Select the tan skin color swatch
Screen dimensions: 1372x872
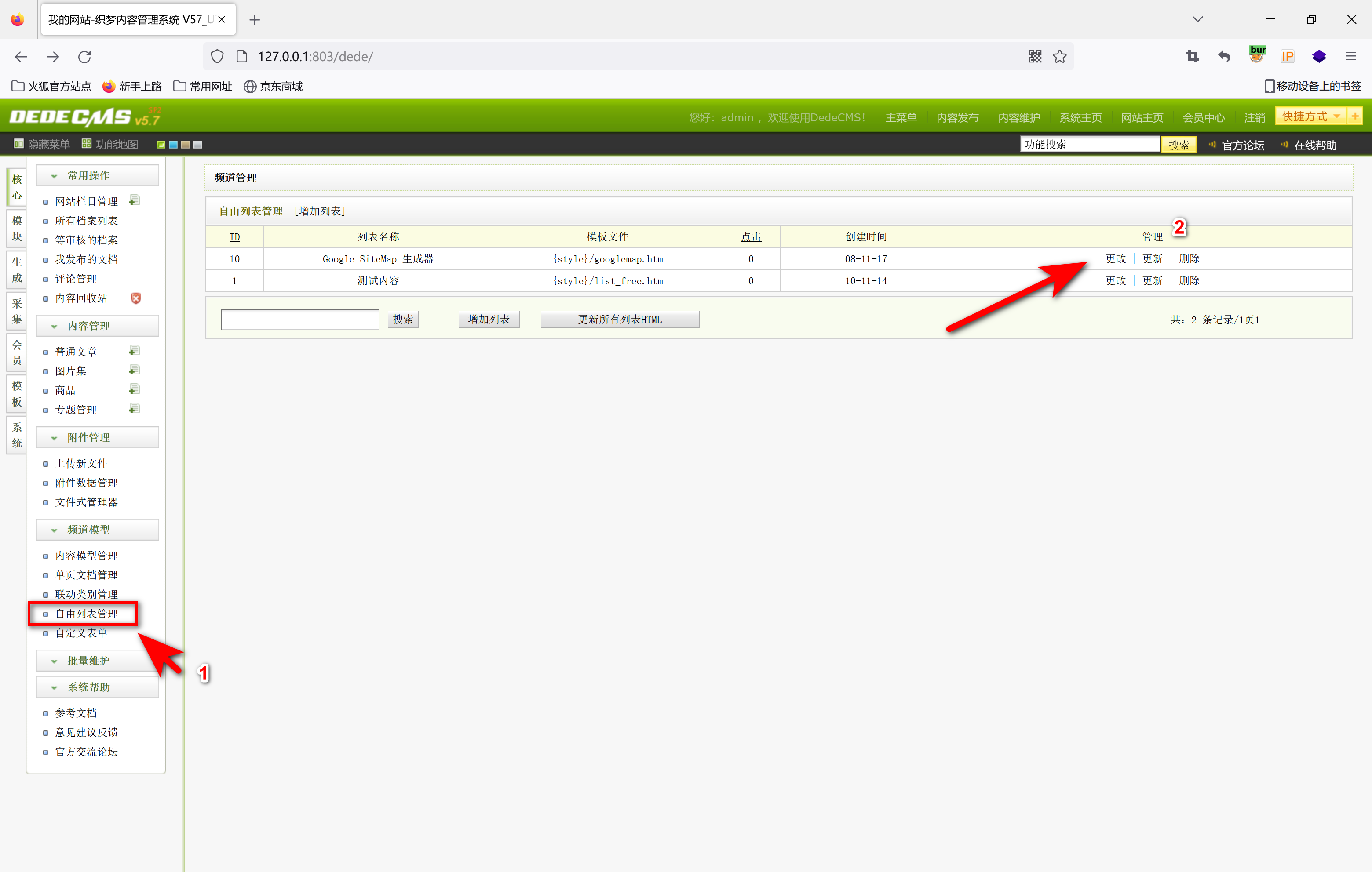(x=186, y=145)
